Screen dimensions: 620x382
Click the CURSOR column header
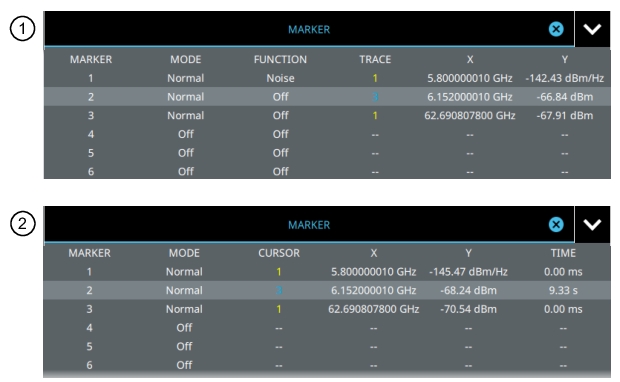pyautogui.click(x=279, y=253)
